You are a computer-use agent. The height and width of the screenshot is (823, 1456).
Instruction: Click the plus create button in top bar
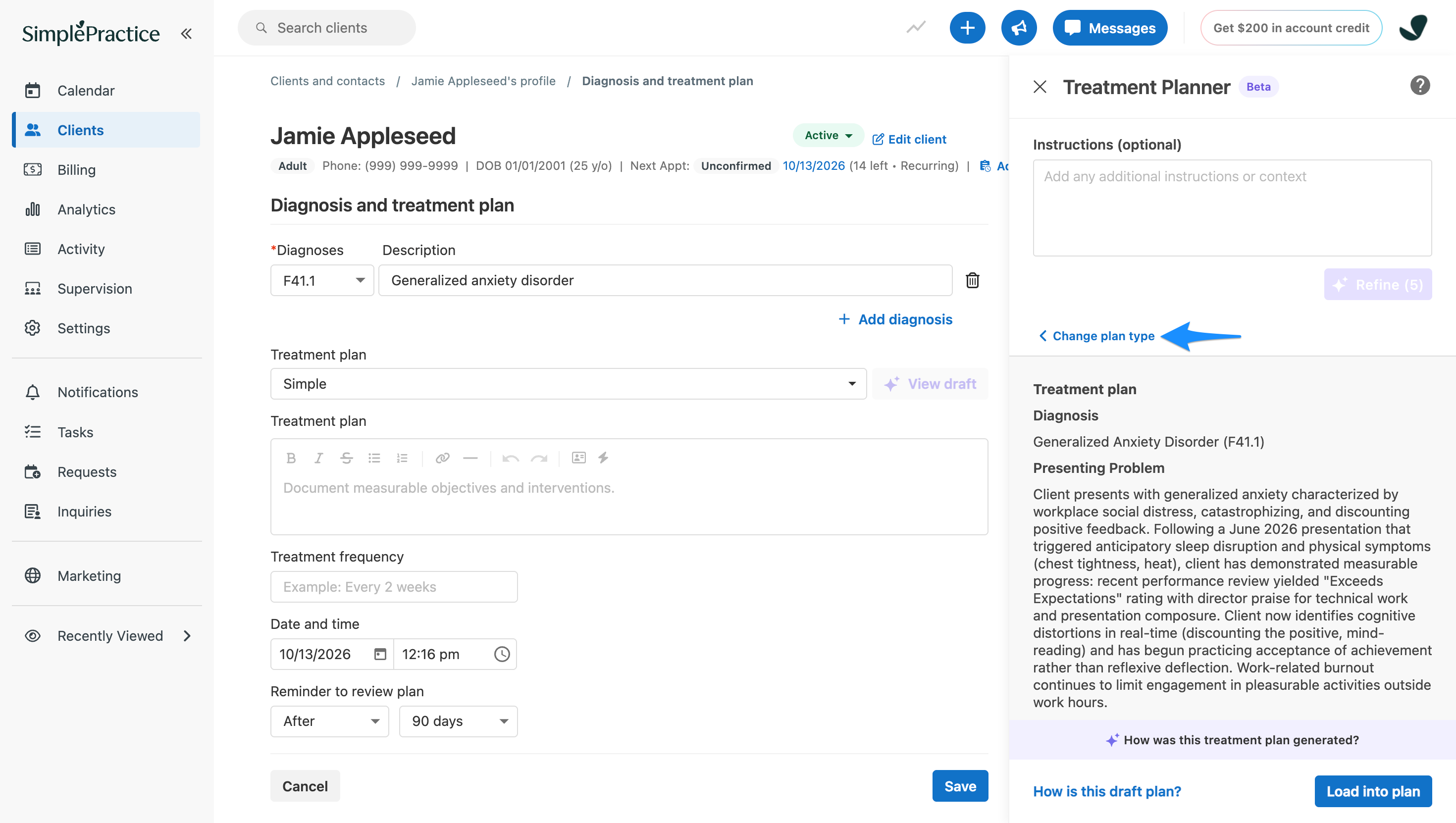pyautogui.click(x=967, y=28)
